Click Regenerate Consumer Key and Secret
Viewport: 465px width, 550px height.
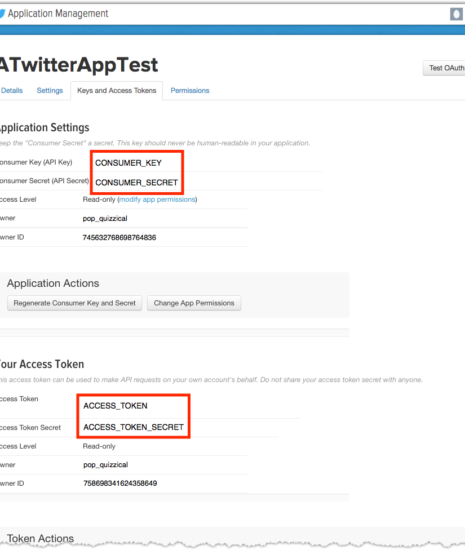pos(74,303)
